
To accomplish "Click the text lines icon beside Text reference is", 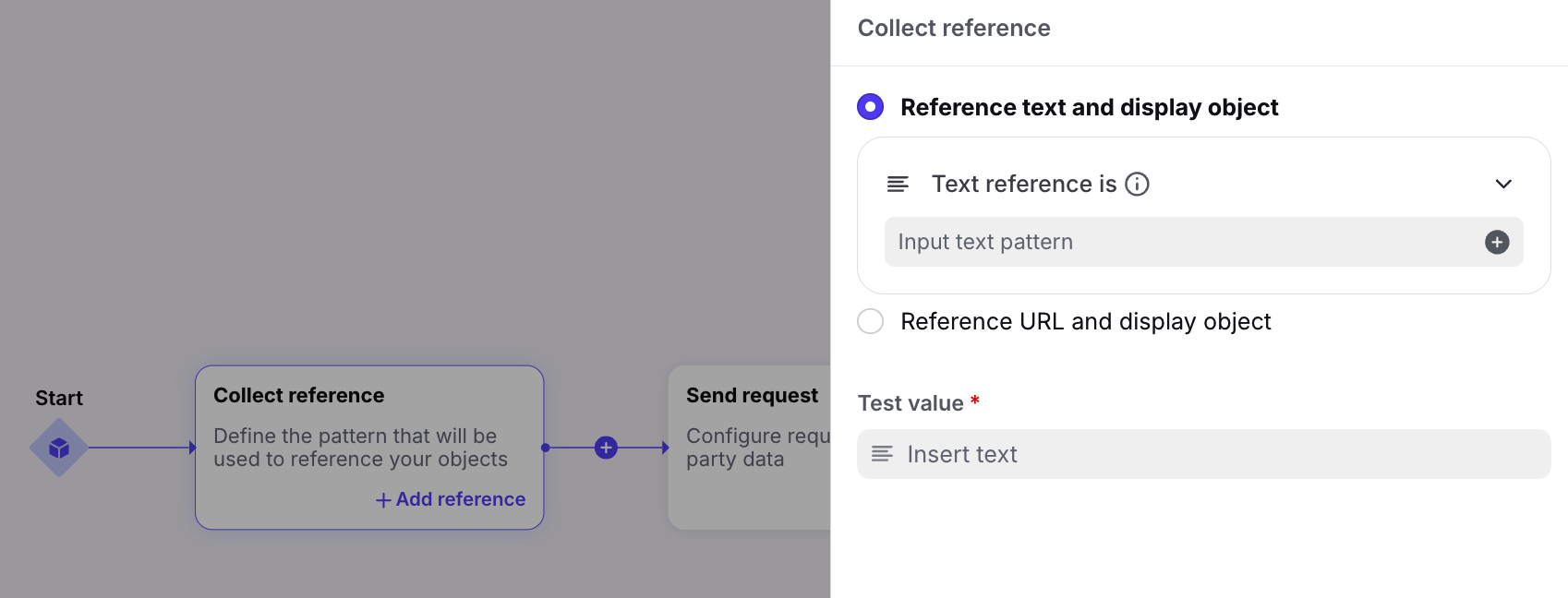I will coord(898,184).
